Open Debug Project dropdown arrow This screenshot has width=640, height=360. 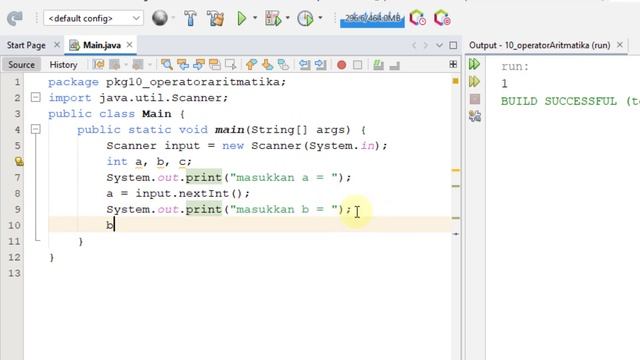pyautogui.click(x=288, y=18)
